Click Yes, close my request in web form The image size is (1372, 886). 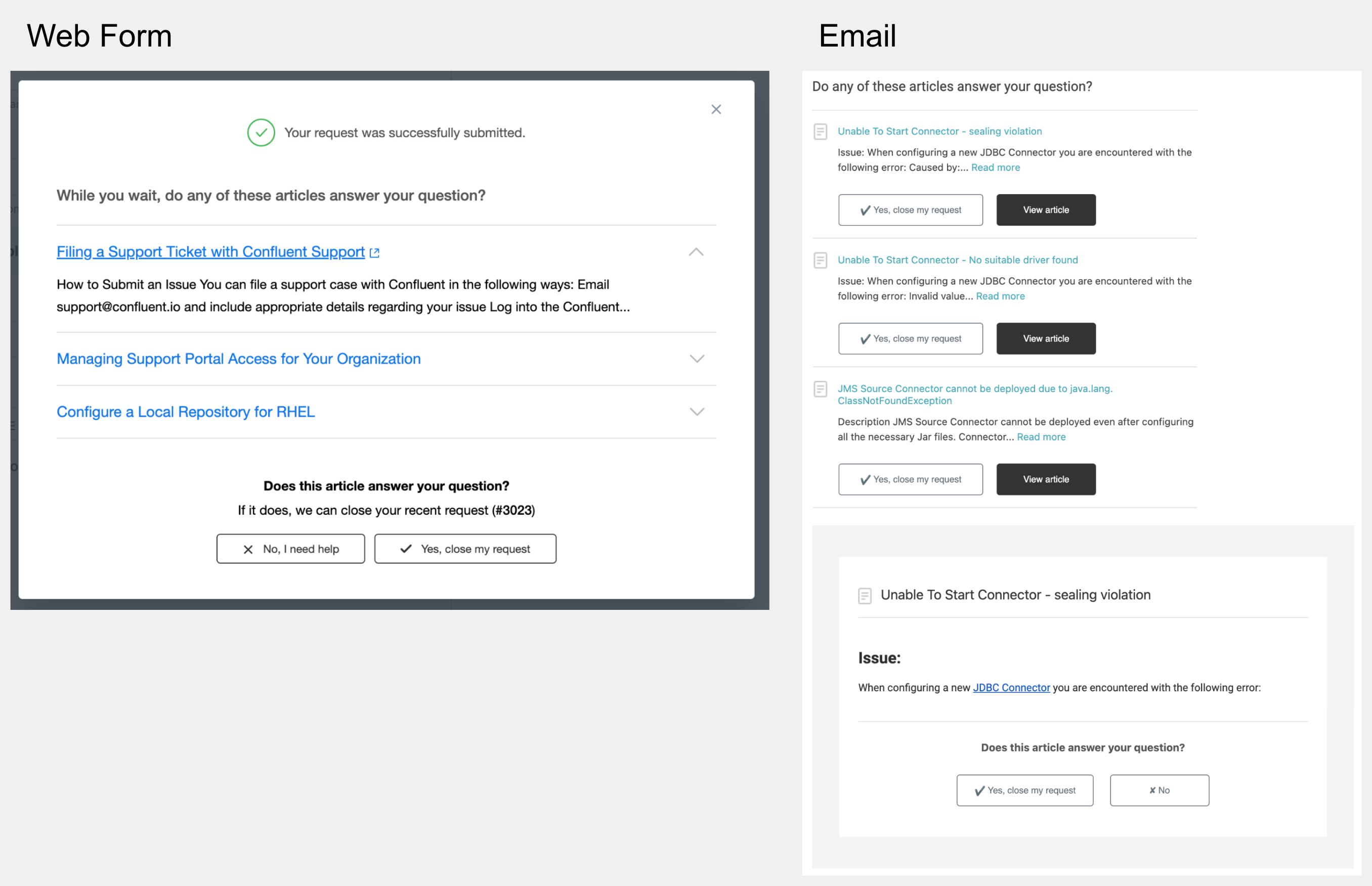465,549
